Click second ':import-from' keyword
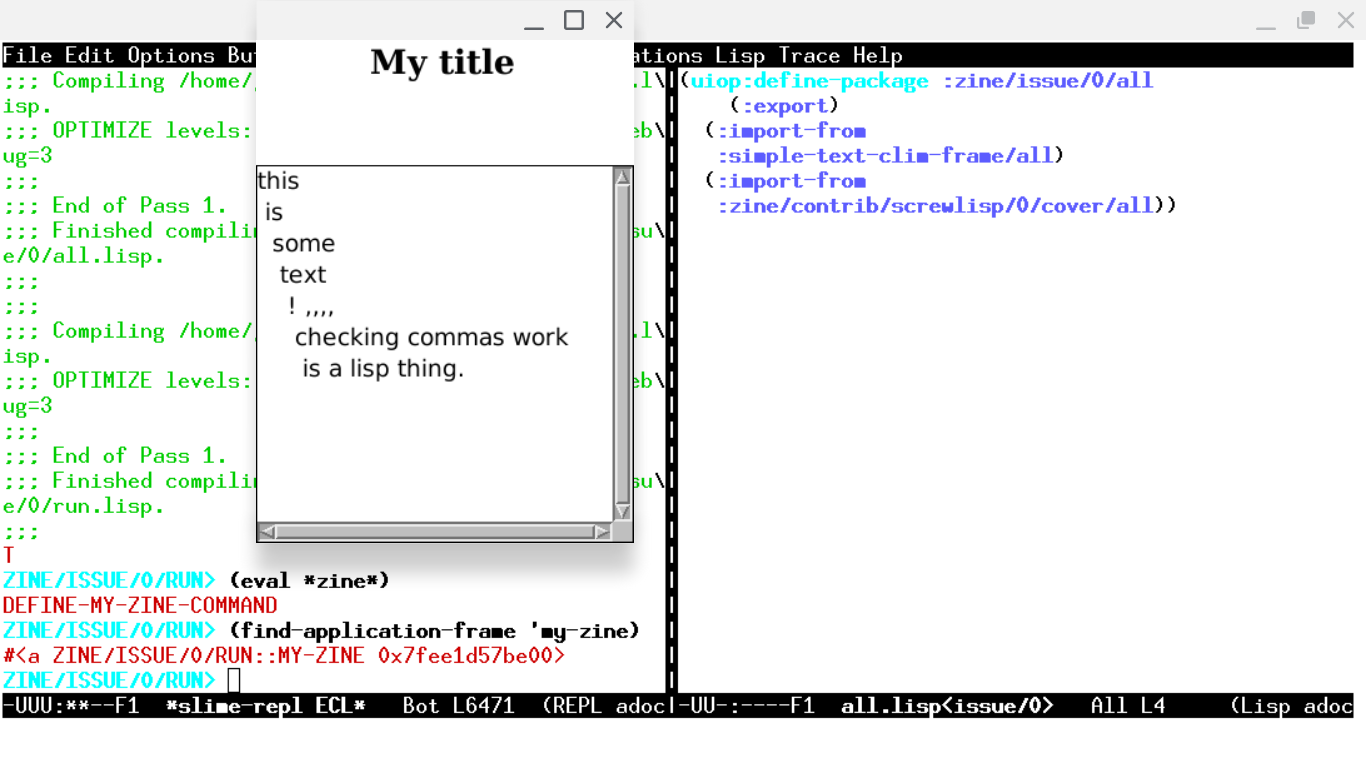Image resolution: width=1366 pixels, height=767 pixels. 790,181
